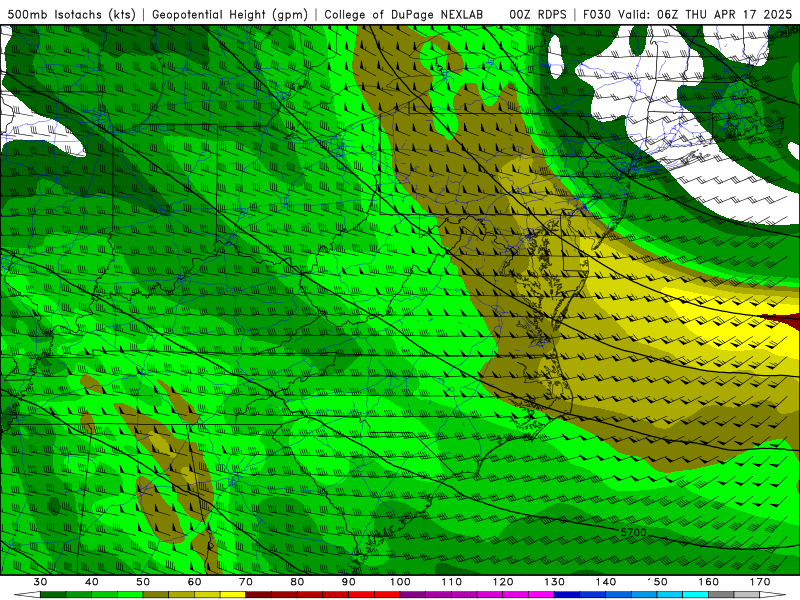800x600 pixels.
Task: Click the dark red wind maximum on the map
Action: [x=786, y=320]
